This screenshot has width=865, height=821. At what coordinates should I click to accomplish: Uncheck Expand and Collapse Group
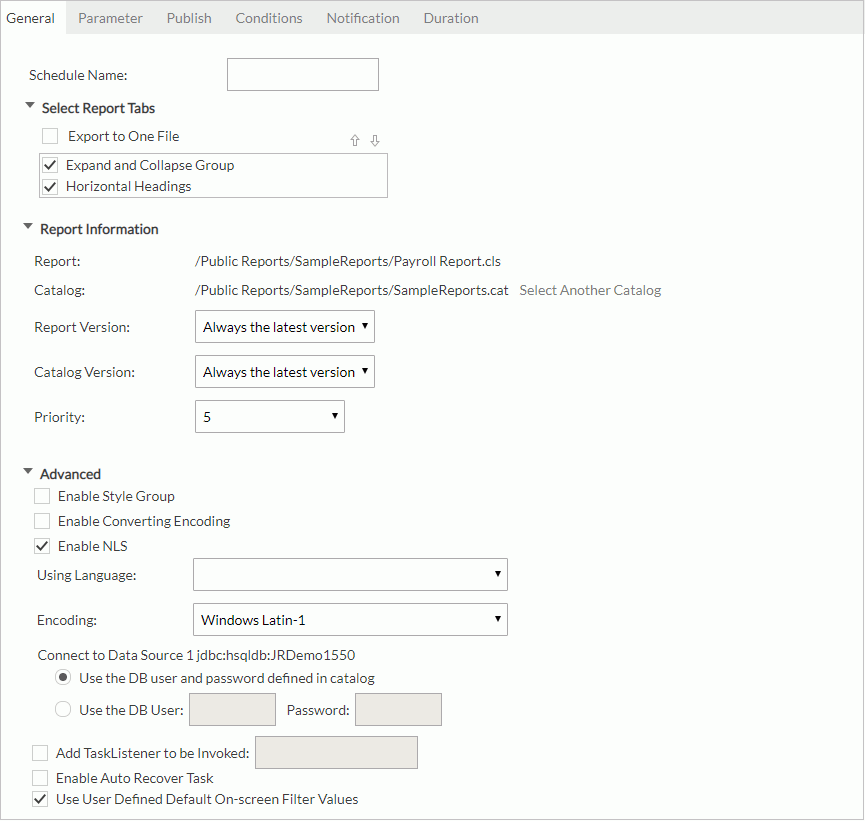pyautogui.click(x=50, y=164)
